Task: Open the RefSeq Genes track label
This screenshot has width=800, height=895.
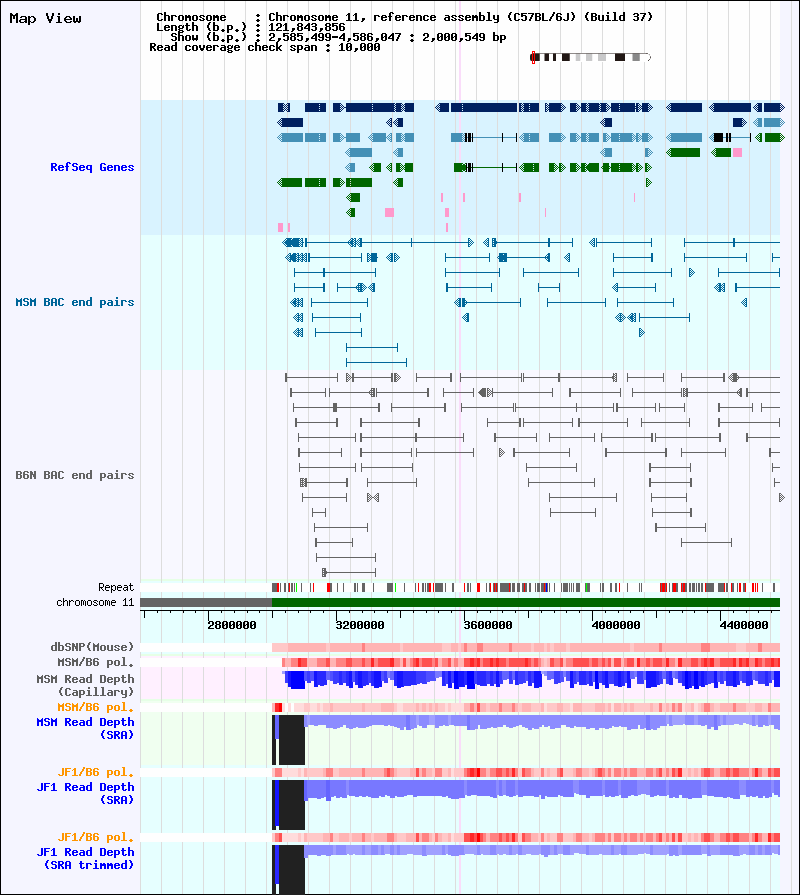Action: tap(92, 167)
